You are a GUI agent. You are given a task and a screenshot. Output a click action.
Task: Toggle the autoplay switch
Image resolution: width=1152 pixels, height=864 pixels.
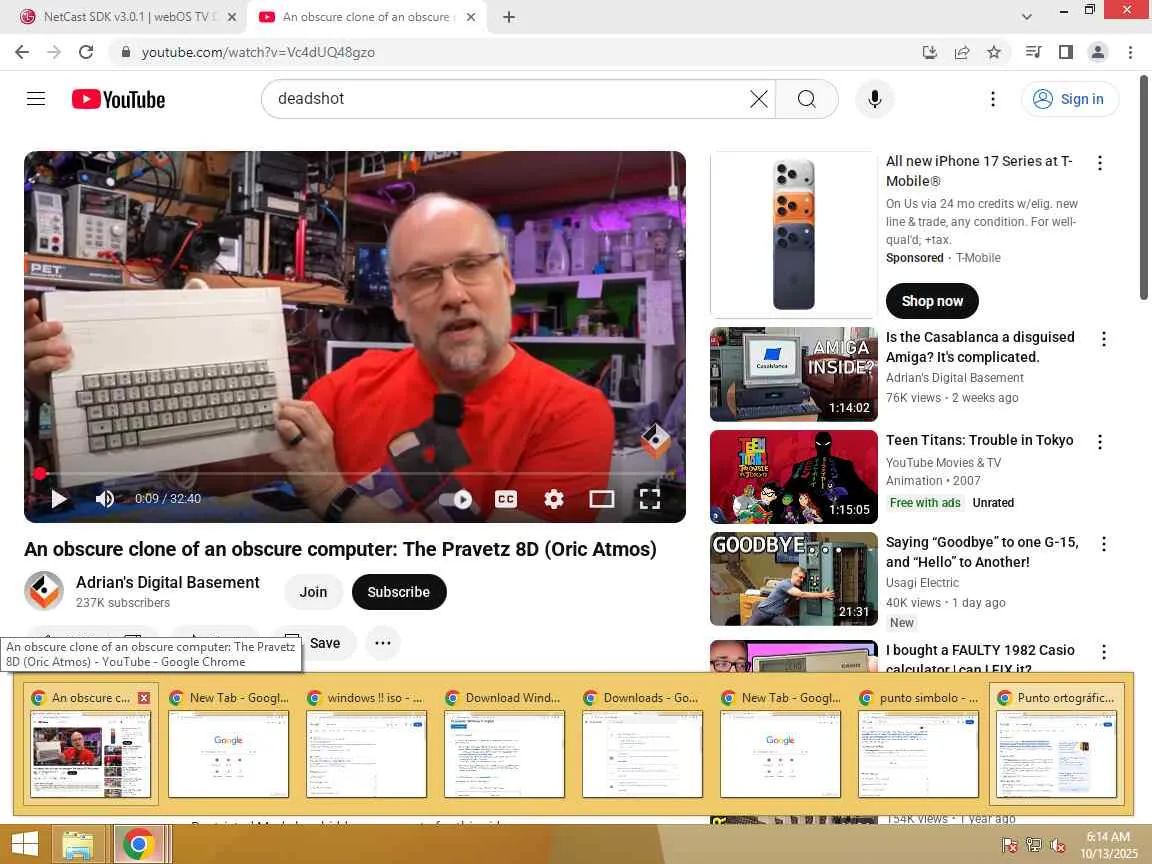click(456, 500)
